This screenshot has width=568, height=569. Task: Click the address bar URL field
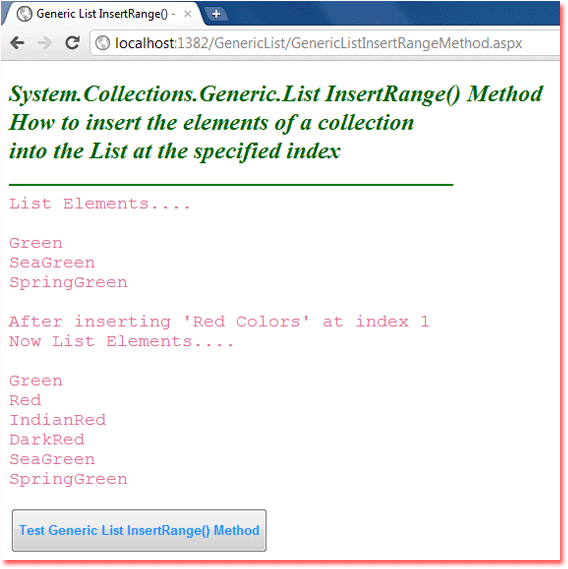[325, 43]
